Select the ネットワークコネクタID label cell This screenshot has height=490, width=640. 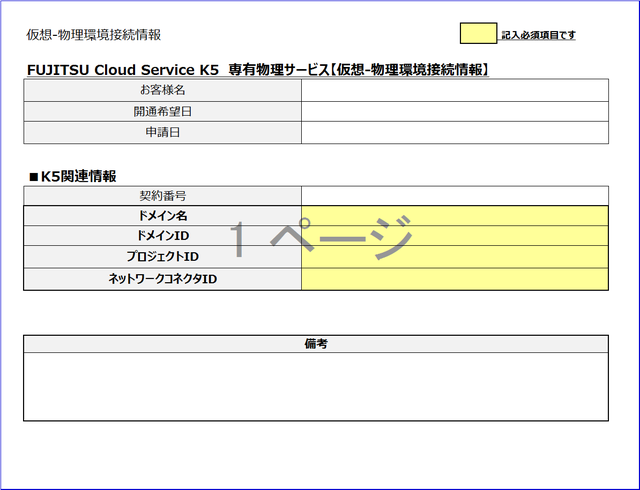click(x=162, y=279)
